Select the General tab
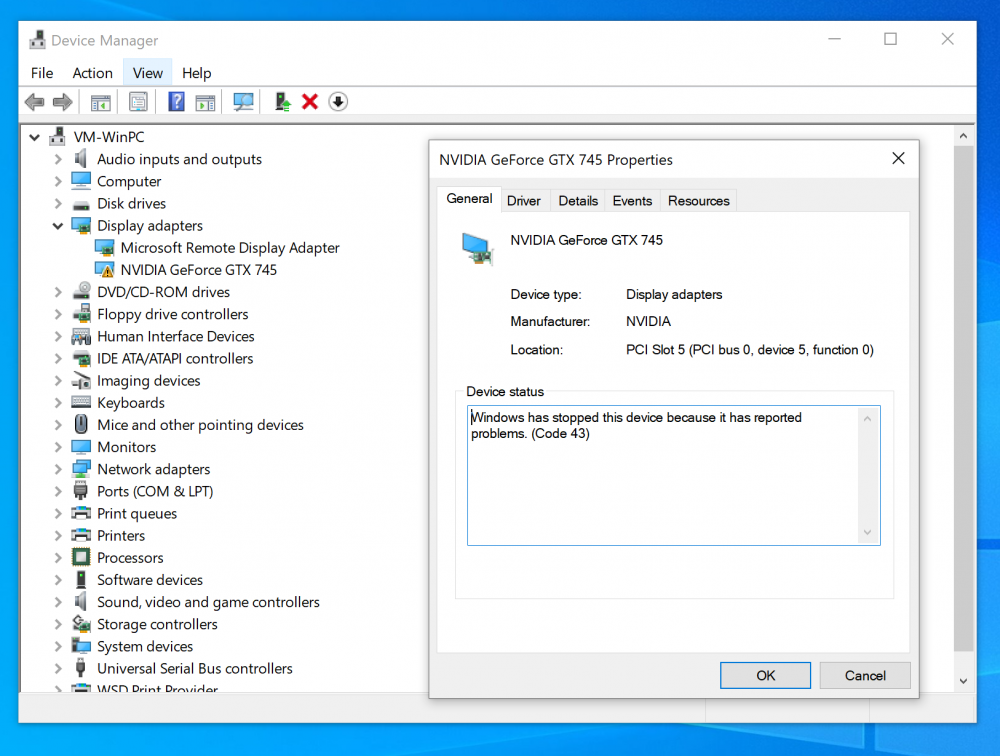1000x756 pixels. tap(469, 198)
